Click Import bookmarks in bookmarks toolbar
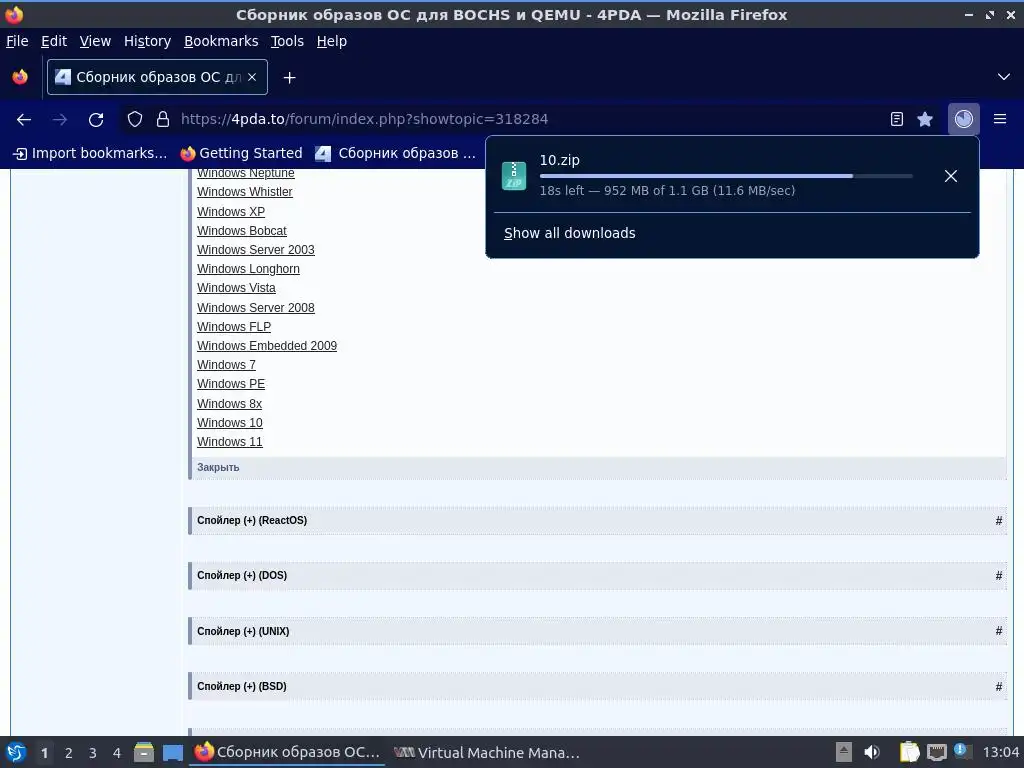The width and height of the screenshot is (1024, 768). coord(90,153)
